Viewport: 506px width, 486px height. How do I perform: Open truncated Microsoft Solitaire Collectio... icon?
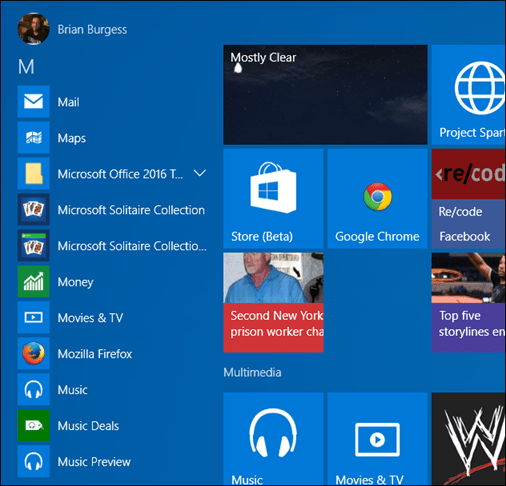pyautogui.click(x=34, y=245)
